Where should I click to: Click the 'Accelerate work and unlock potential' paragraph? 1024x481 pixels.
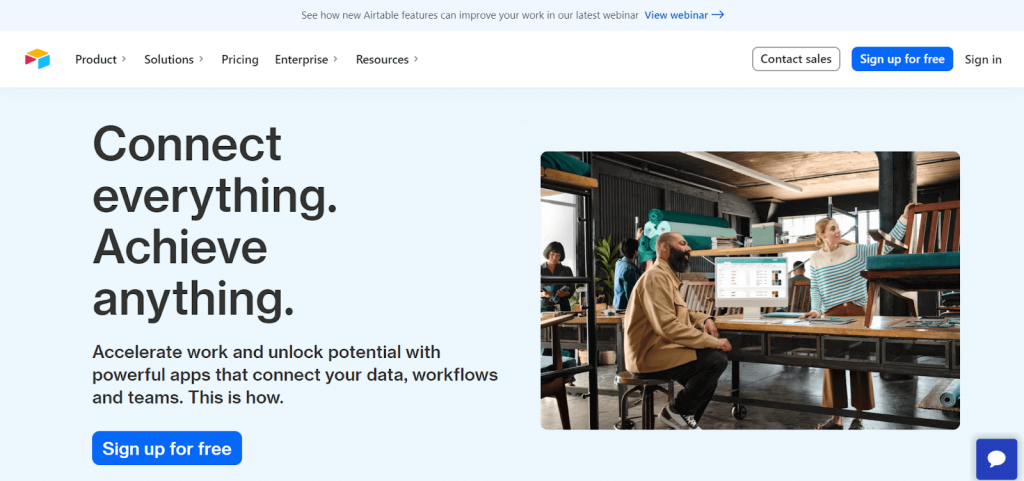coord(295,375)
